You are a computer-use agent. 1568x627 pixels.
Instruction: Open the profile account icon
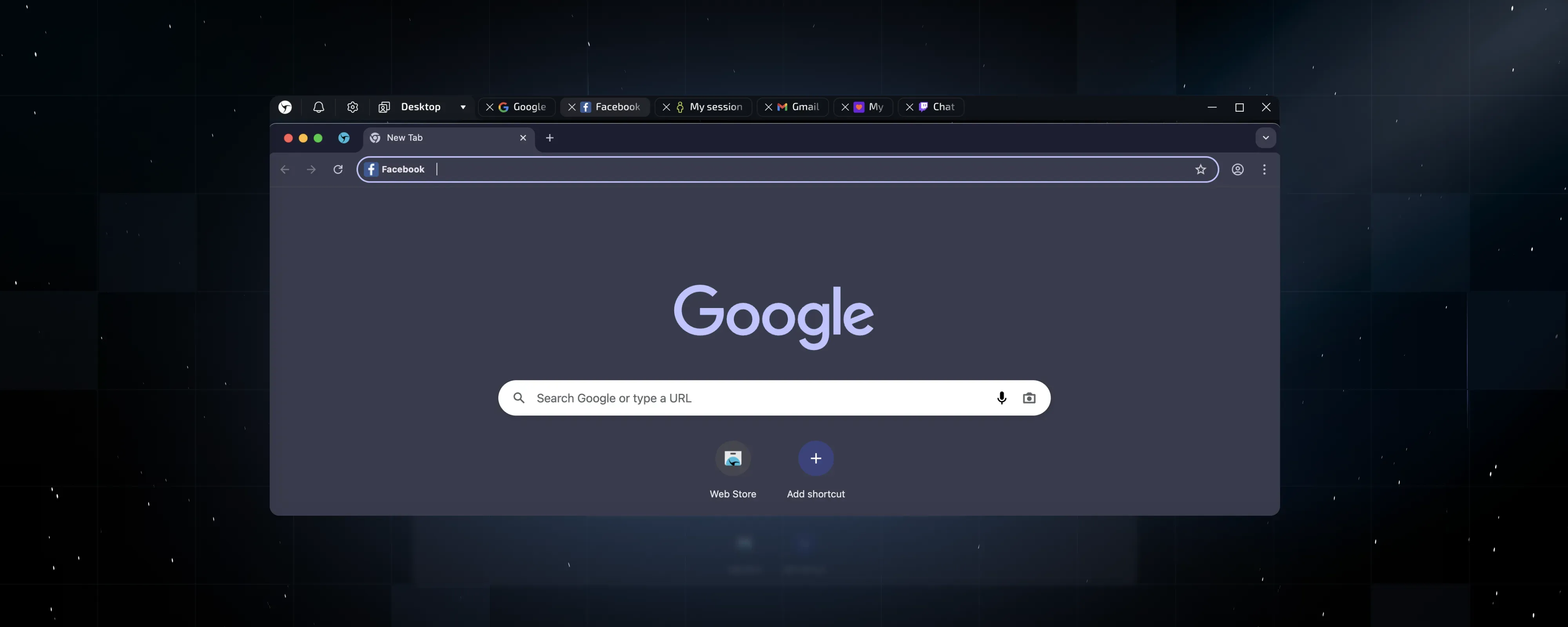point(1238,169)
